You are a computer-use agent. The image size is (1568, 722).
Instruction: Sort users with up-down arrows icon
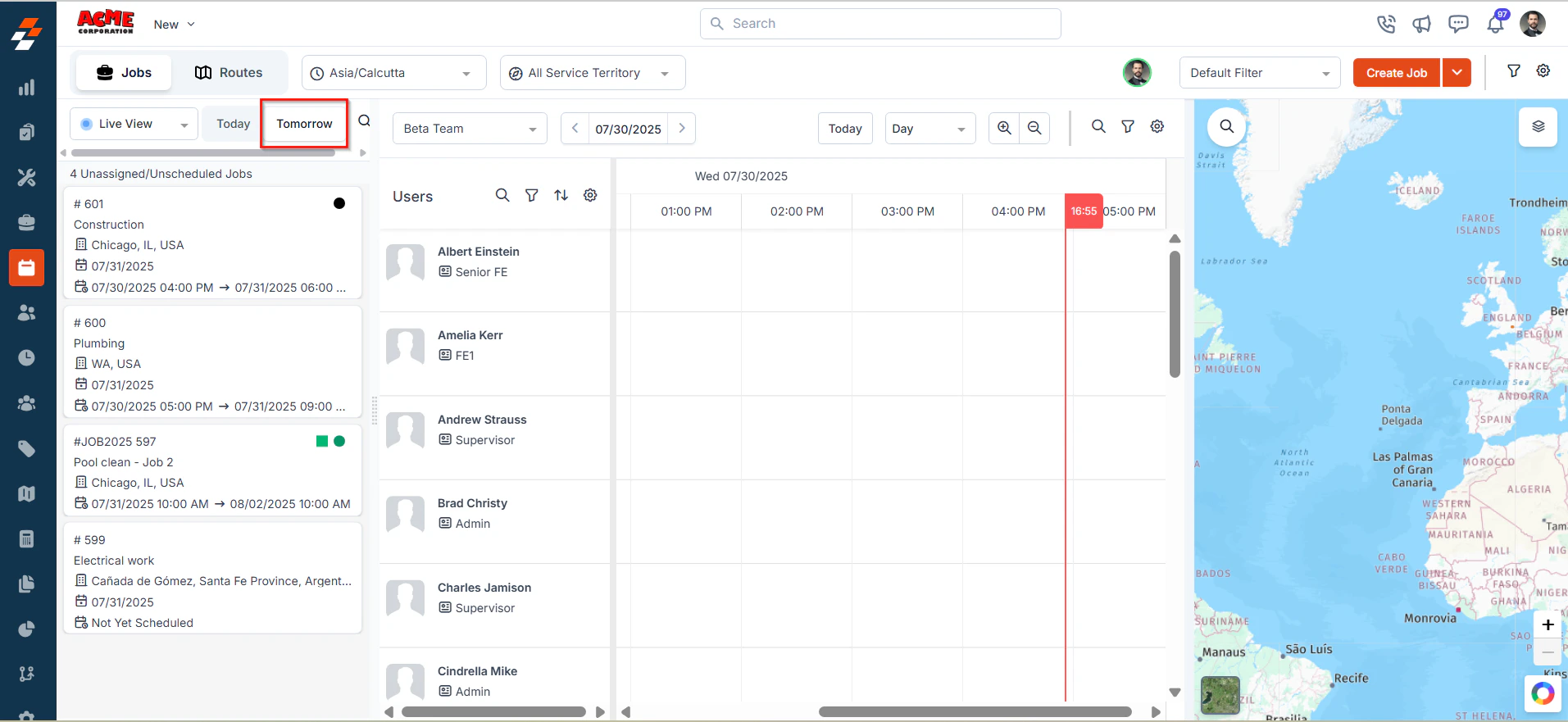pos(561,195)
